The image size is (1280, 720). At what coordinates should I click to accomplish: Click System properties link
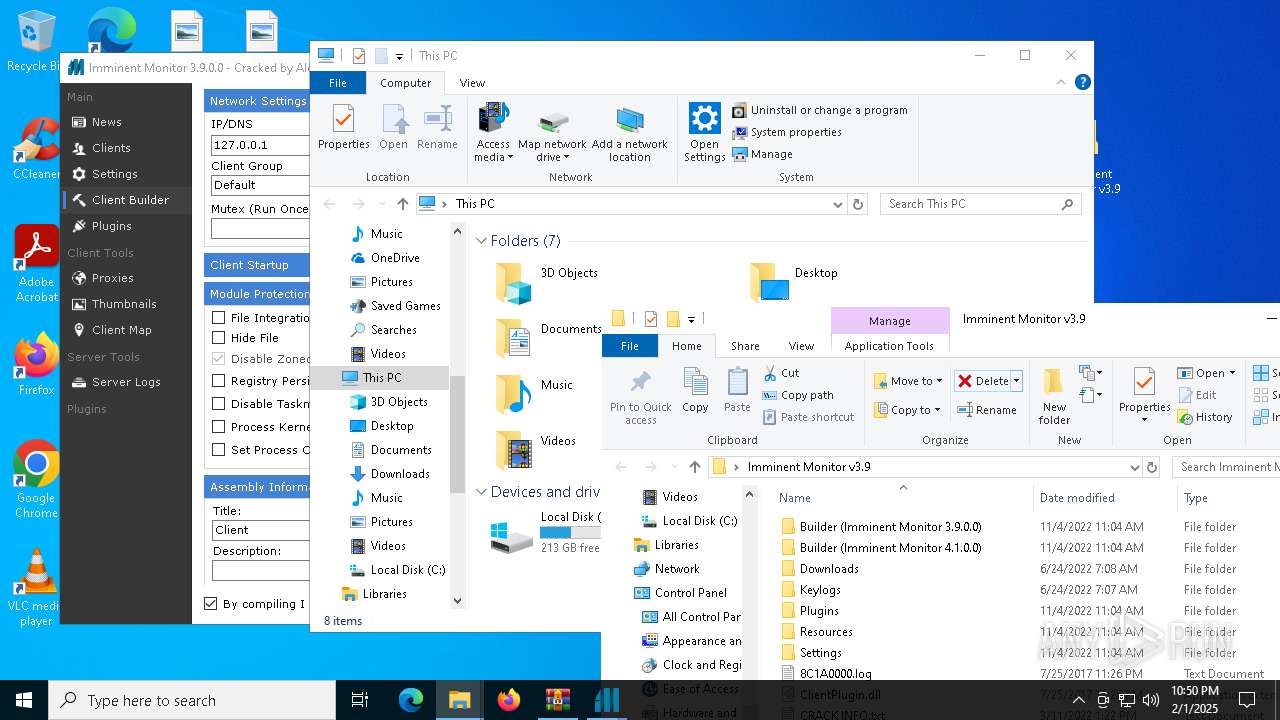(787, 132)
